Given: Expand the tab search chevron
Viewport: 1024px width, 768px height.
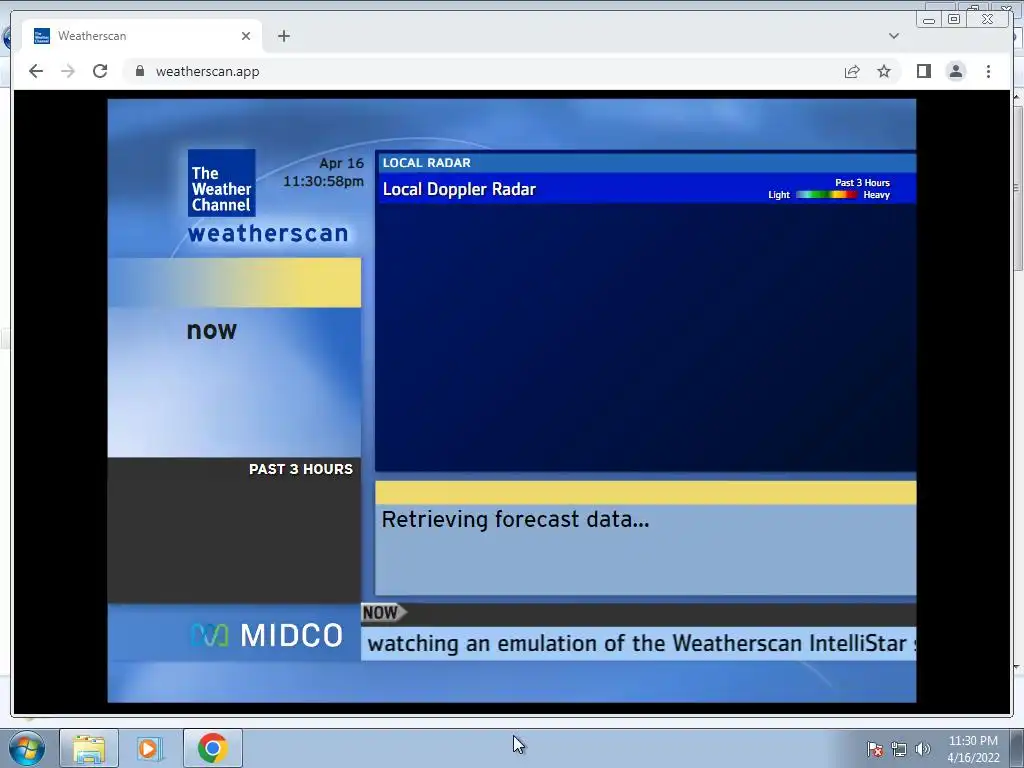Looking at the screenshot, I should (893, 36).
